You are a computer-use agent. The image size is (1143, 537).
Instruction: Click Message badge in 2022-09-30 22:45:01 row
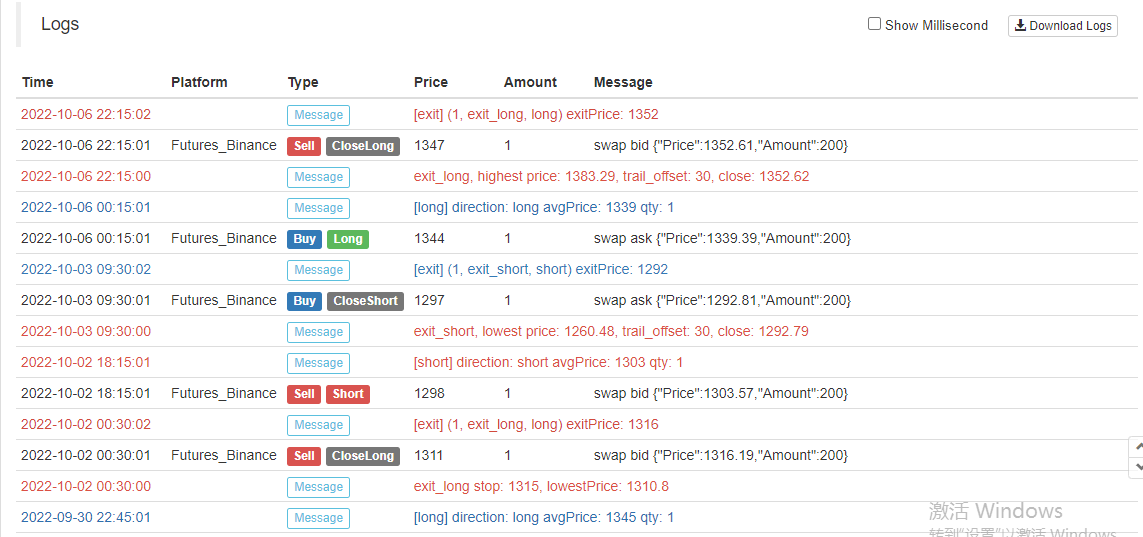point(318,518)
